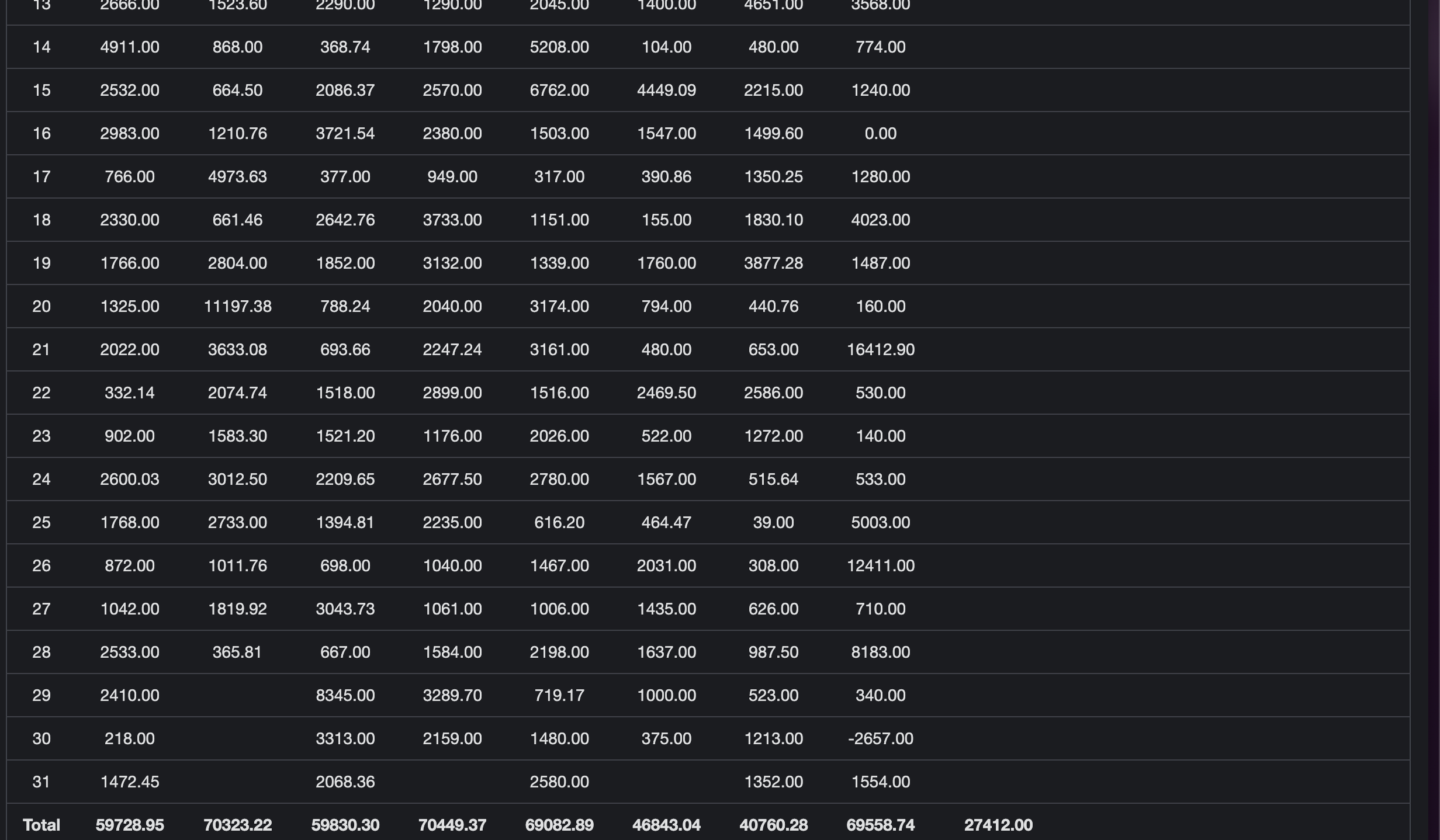
Task: Click the value 16412.90 in row 21
Action: point(881,349)
